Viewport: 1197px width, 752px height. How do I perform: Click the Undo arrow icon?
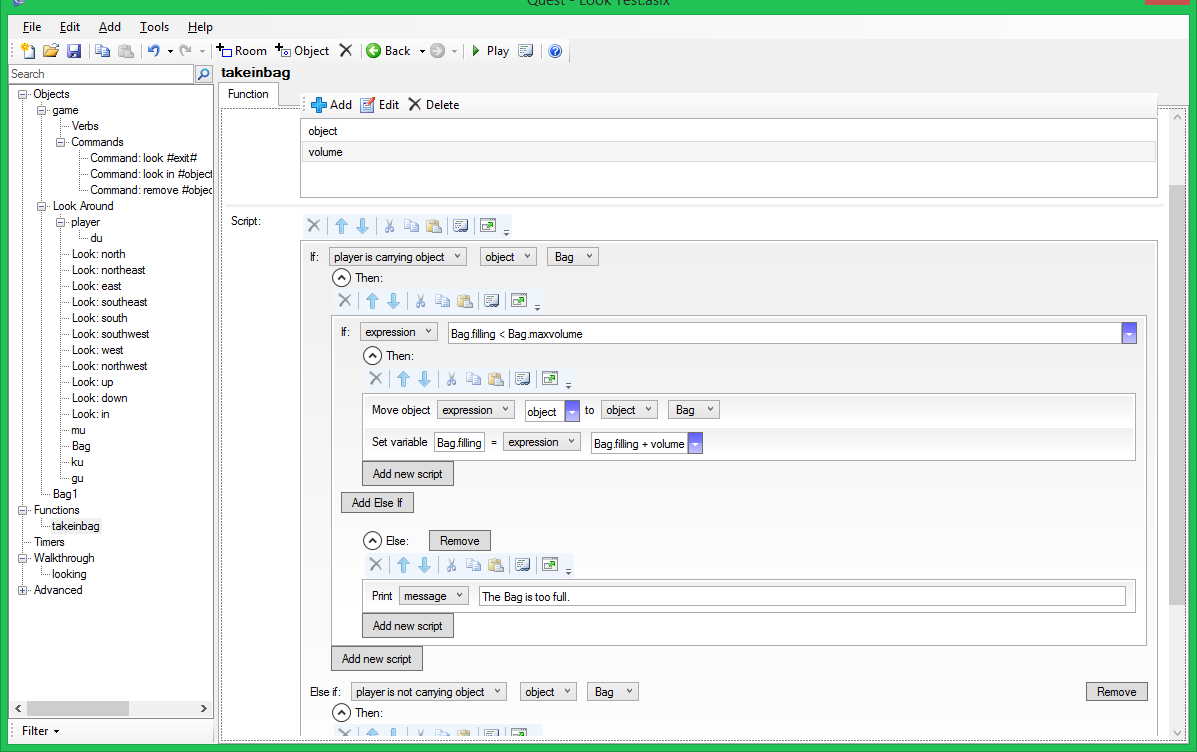[x=153, y=51]
